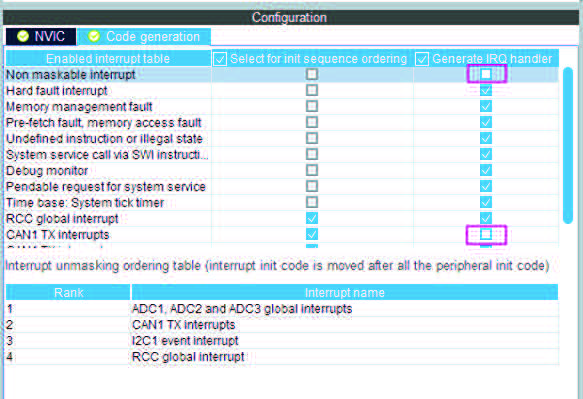
Task: Toggle the 'Select for init sequence ordering' header checkbox
Action: [220, 59]
